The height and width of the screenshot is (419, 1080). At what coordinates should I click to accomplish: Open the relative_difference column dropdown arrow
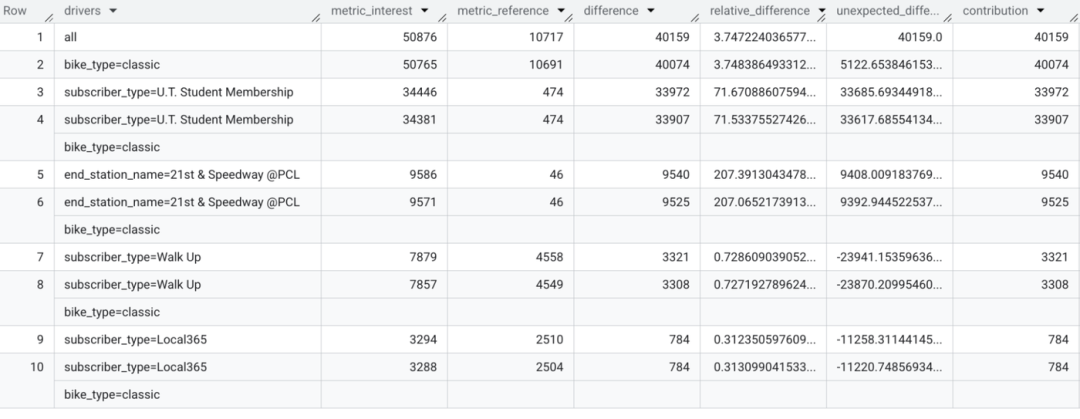(x=821, y=11)
